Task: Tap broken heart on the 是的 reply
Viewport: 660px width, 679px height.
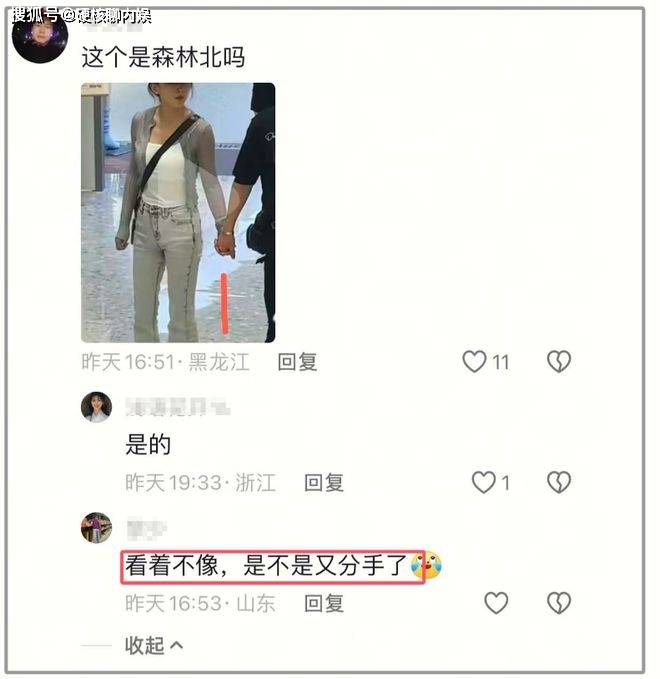Action: [x=559, y=482]
